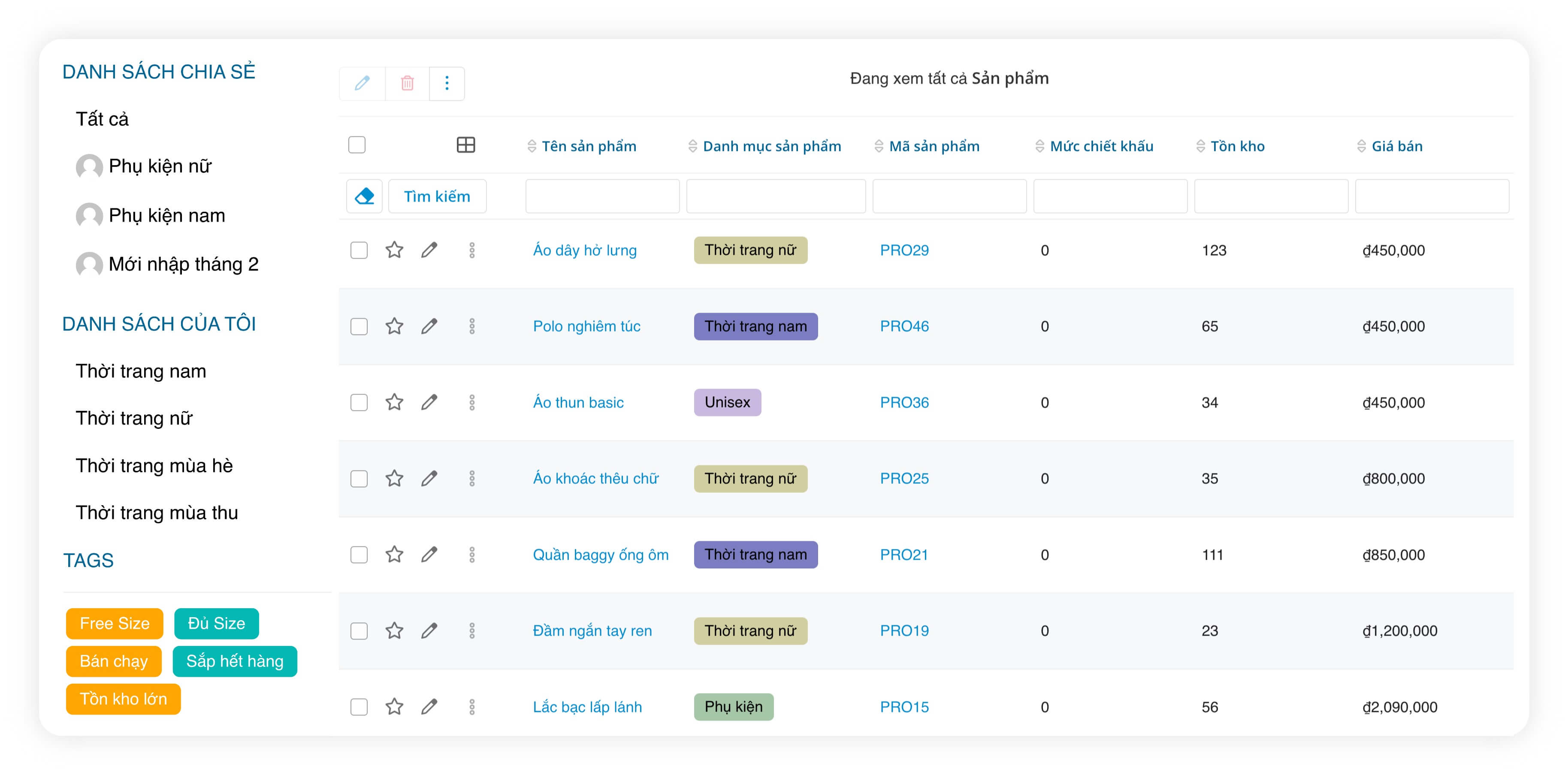The width and height of the screenshot is (1568, 775).
Task: Click the Unisex category badge
Action: pyautogui.click(x=727, y=402)
